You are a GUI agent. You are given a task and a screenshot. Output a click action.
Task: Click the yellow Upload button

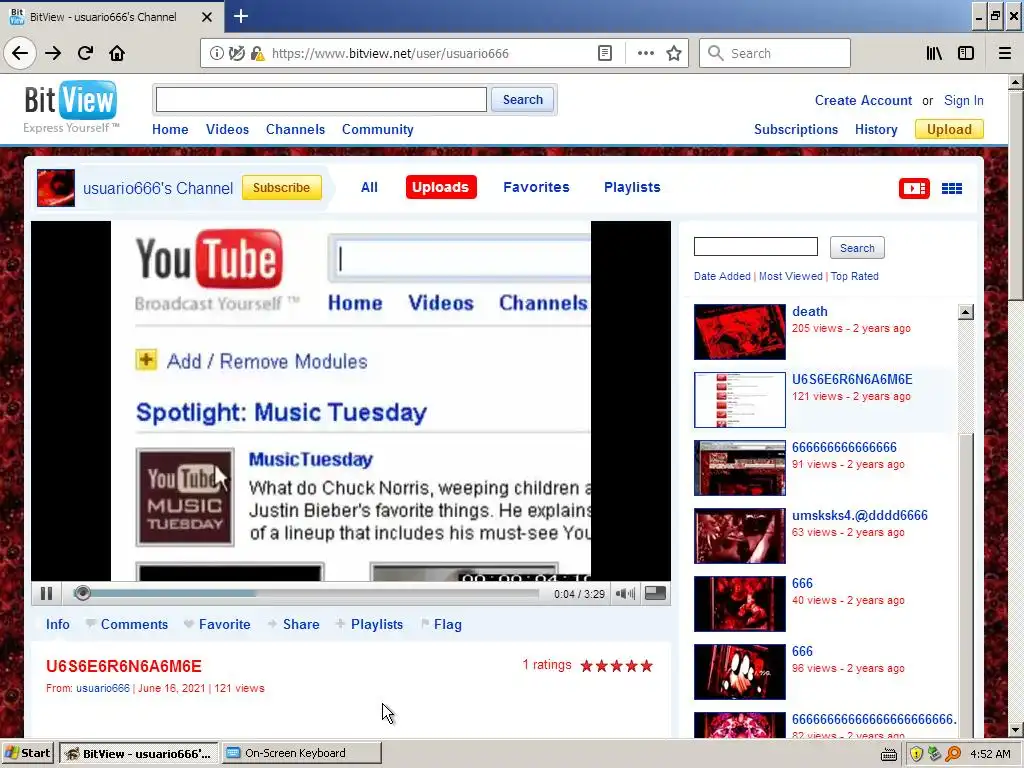(949, 129)
